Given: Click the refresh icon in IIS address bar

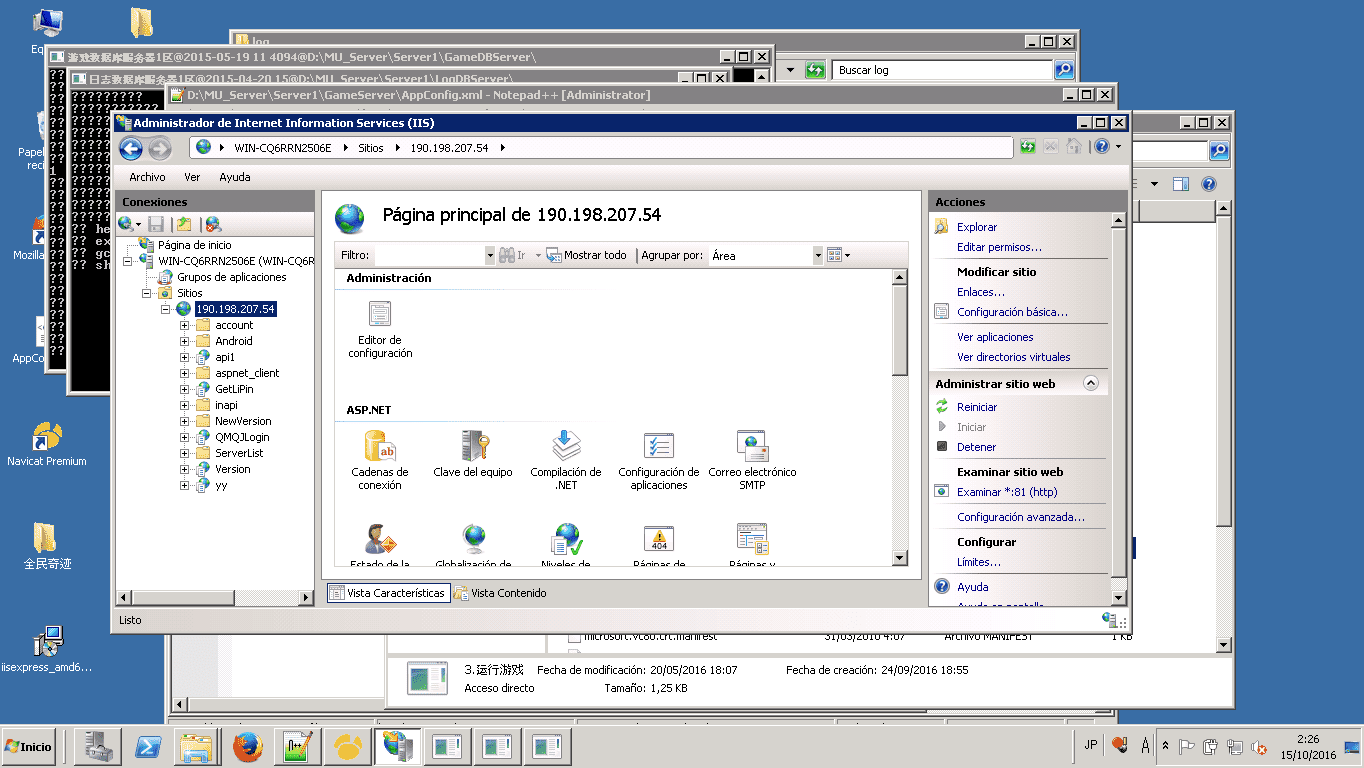Looking at the screenshot, I should (1028, 147).
